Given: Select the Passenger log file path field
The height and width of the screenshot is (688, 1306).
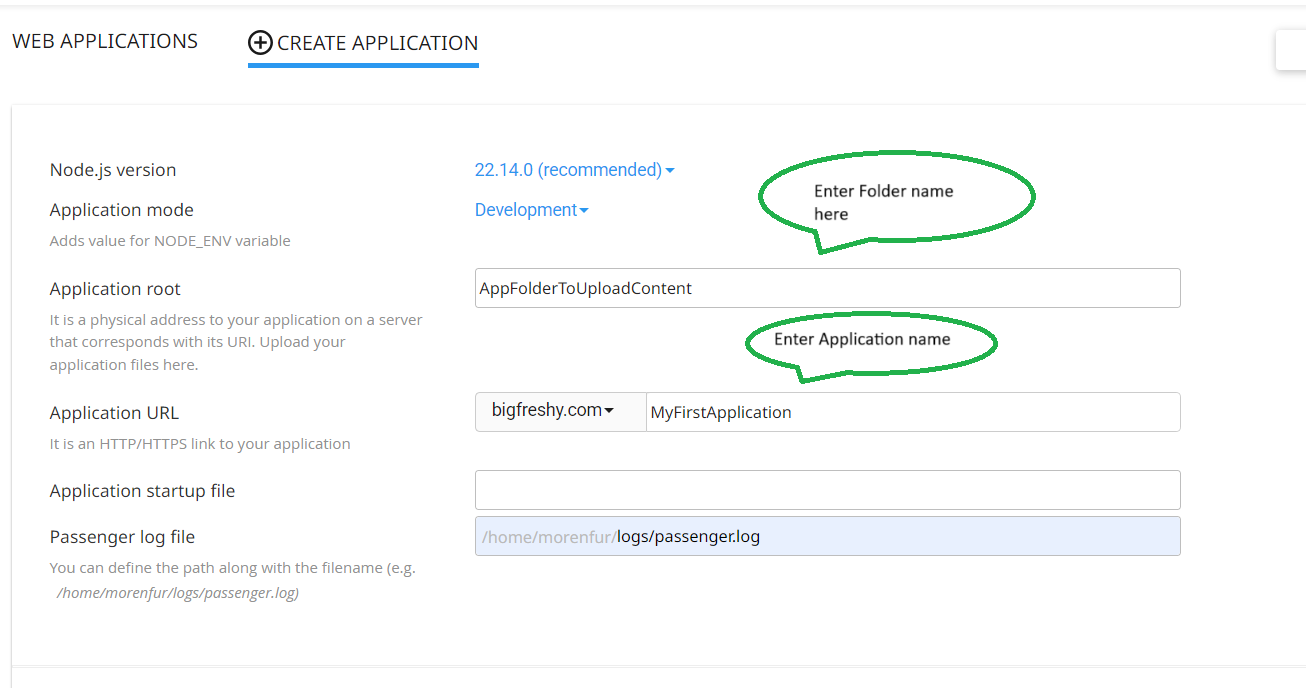Looking at the screenshot, I should point(827,536).
